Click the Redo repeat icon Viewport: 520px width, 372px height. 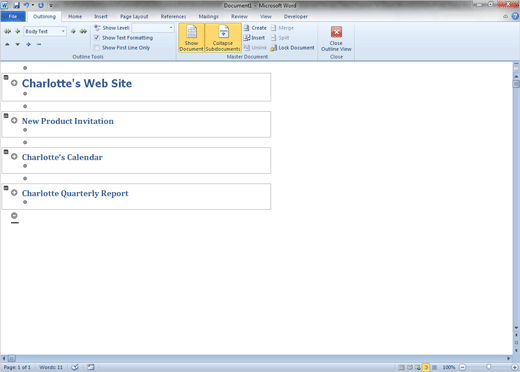pyautogui.click(x=41, y=5)
